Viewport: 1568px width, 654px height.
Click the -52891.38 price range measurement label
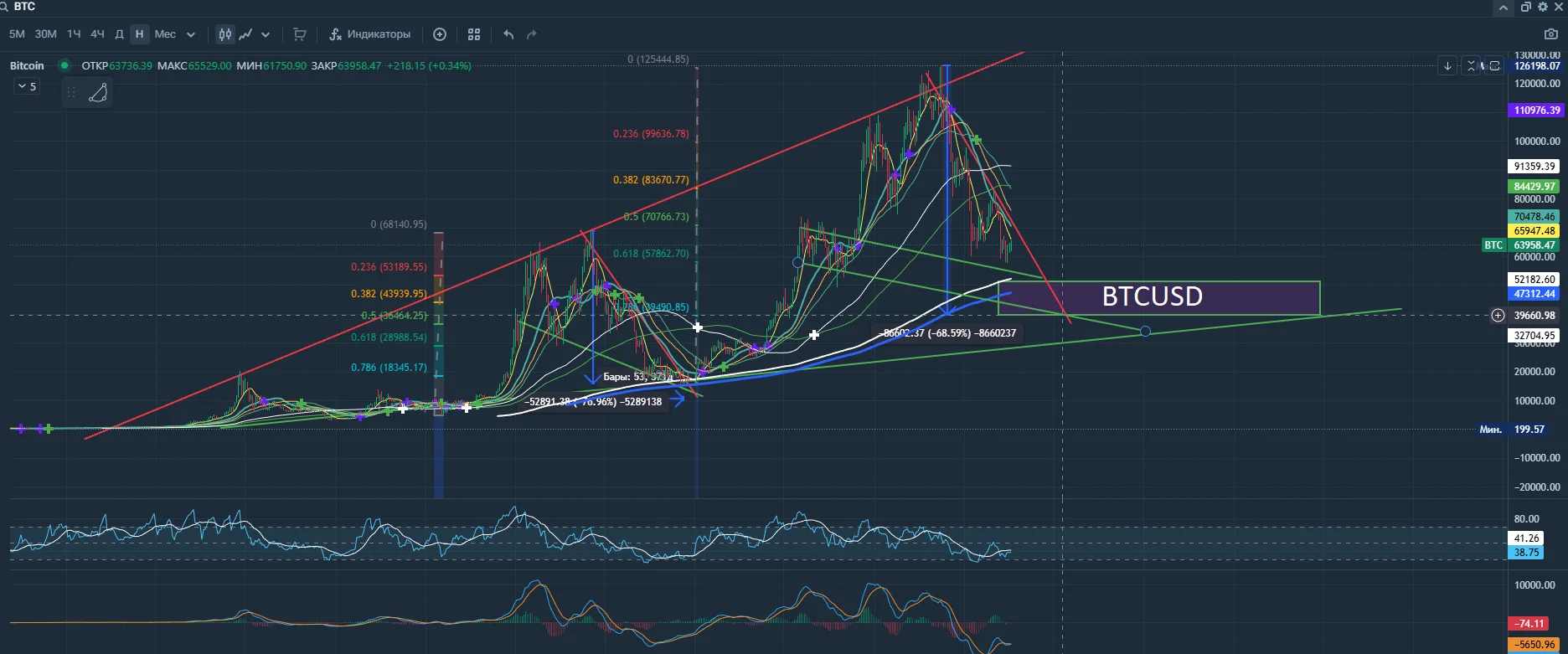click(593, 402)
